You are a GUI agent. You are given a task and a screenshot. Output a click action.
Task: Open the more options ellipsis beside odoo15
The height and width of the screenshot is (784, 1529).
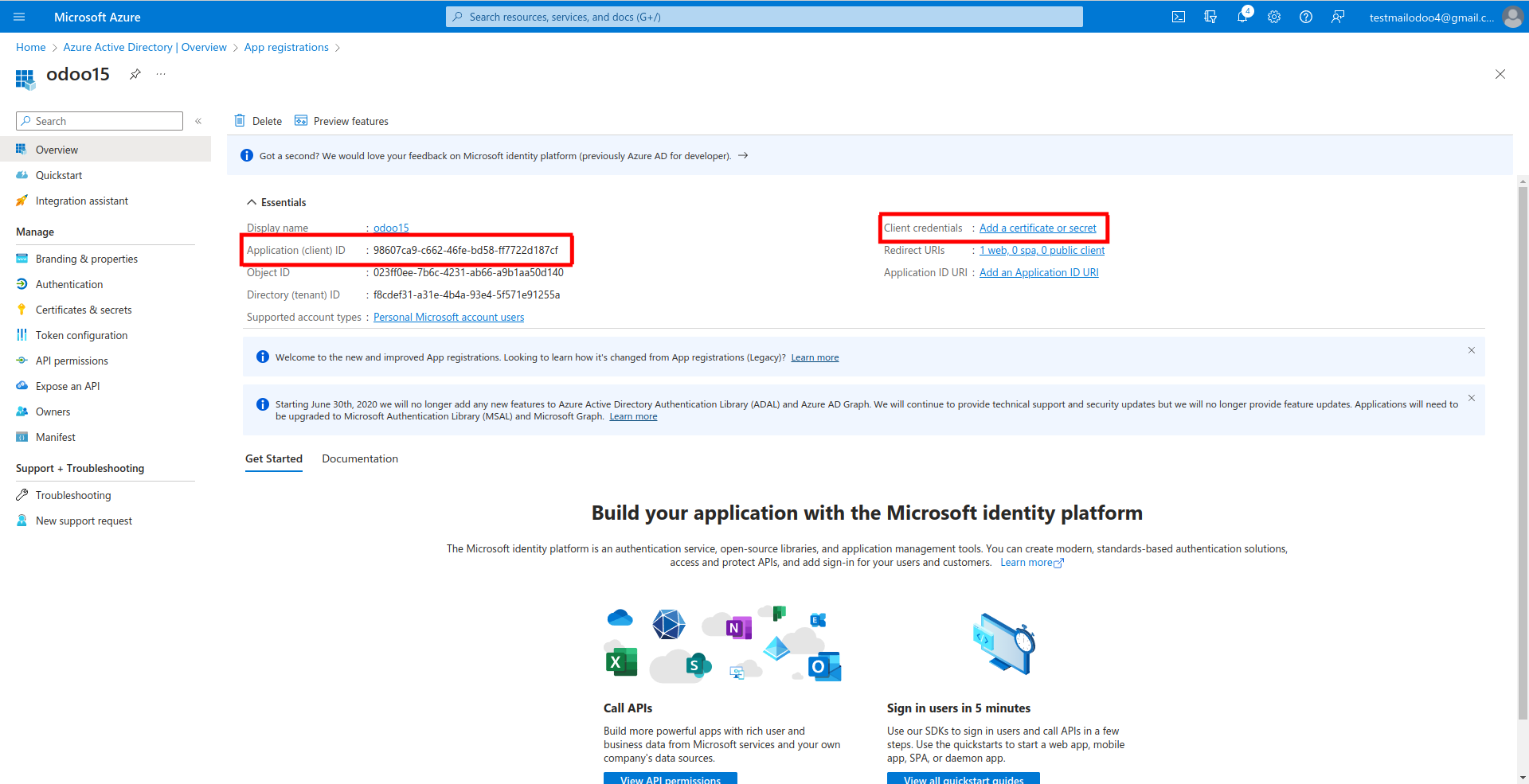(161, 74)
